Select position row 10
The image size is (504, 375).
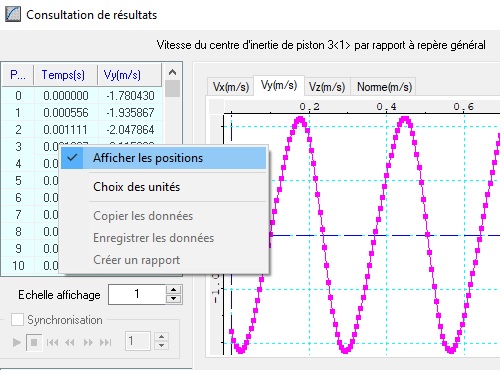(x=18, y=266)
